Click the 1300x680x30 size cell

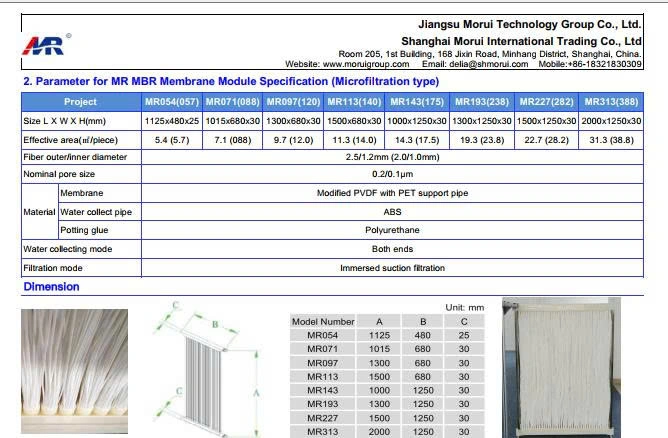(293, 121)
